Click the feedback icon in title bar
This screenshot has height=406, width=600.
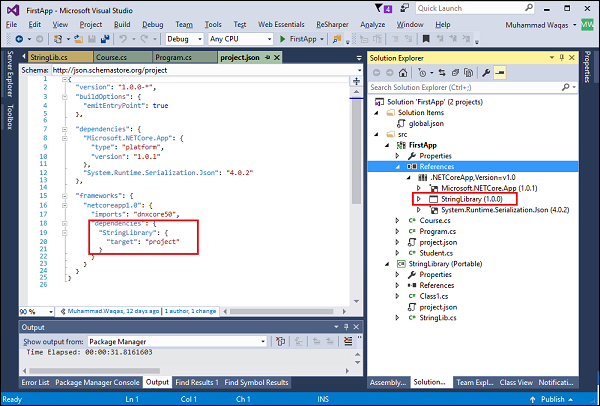(x=404, y=8)
